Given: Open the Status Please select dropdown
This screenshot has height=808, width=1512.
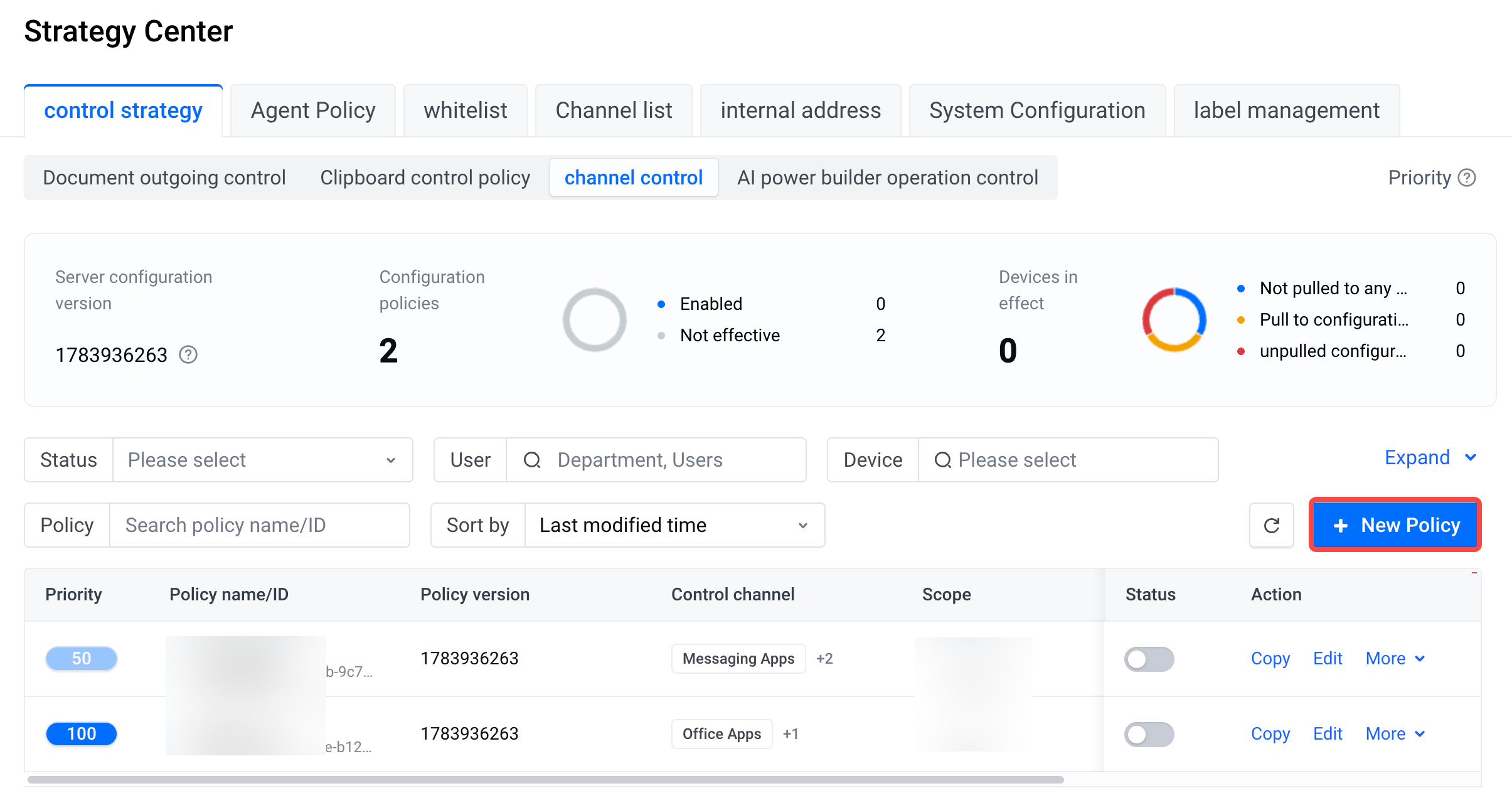Looking at the screenshot, I should (x=262, y=460).
